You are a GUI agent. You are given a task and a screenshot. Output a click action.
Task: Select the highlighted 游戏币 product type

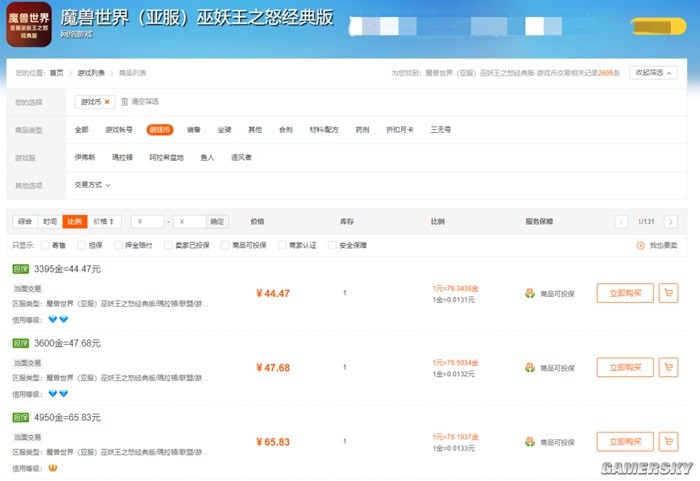pos(160,130)
